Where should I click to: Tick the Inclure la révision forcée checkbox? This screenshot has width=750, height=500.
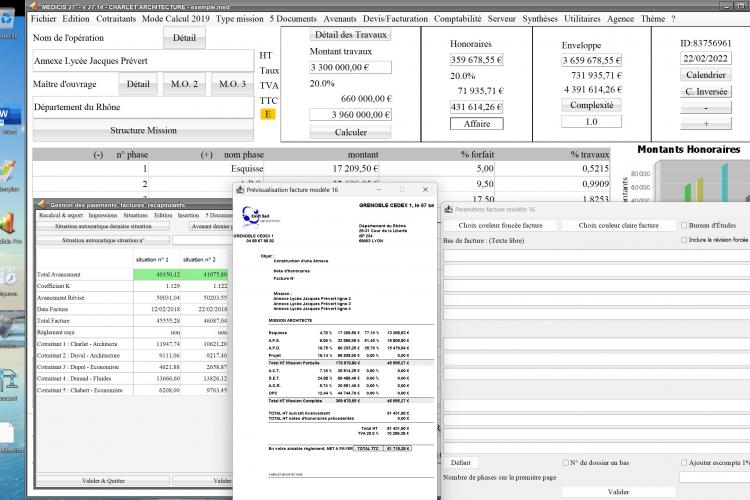[x=684, y=240]
